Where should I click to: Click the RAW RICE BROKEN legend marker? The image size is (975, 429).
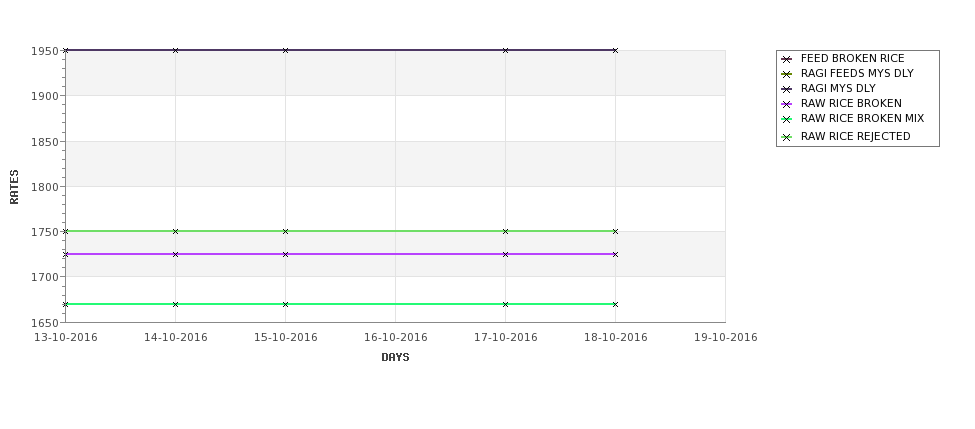point(787,104)
